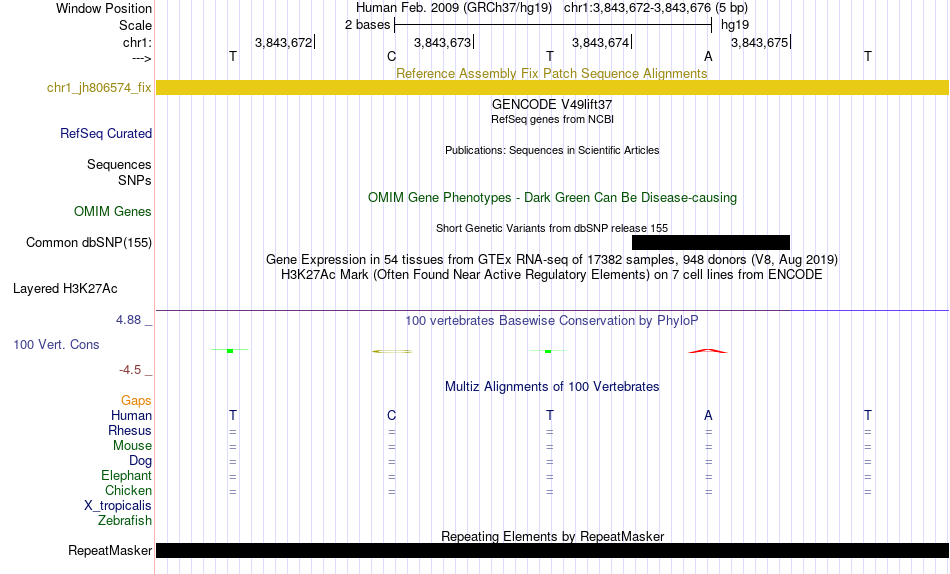Viewport: 950px width, 574px height.
Task: Click the 100 Vert. Cons track label
Action: tap(56, 344)
